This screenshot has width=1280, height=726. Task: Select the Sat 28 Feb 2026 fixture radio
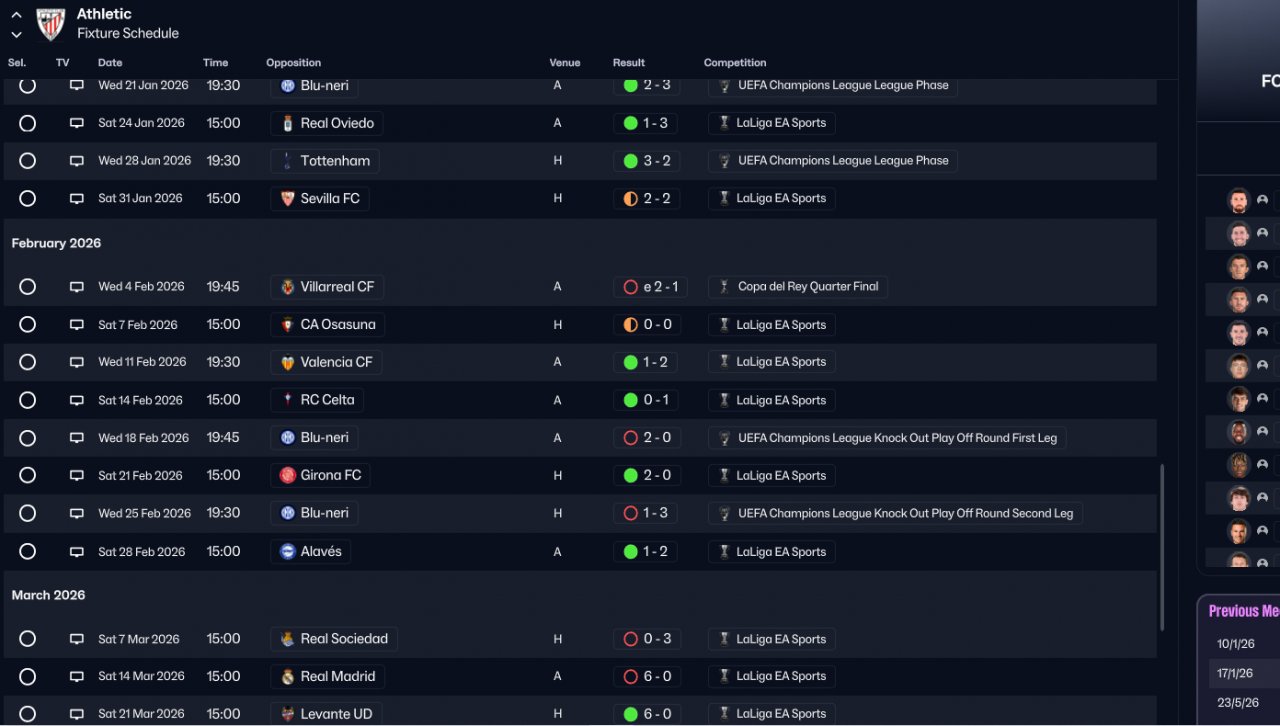[x=27, y=552]
